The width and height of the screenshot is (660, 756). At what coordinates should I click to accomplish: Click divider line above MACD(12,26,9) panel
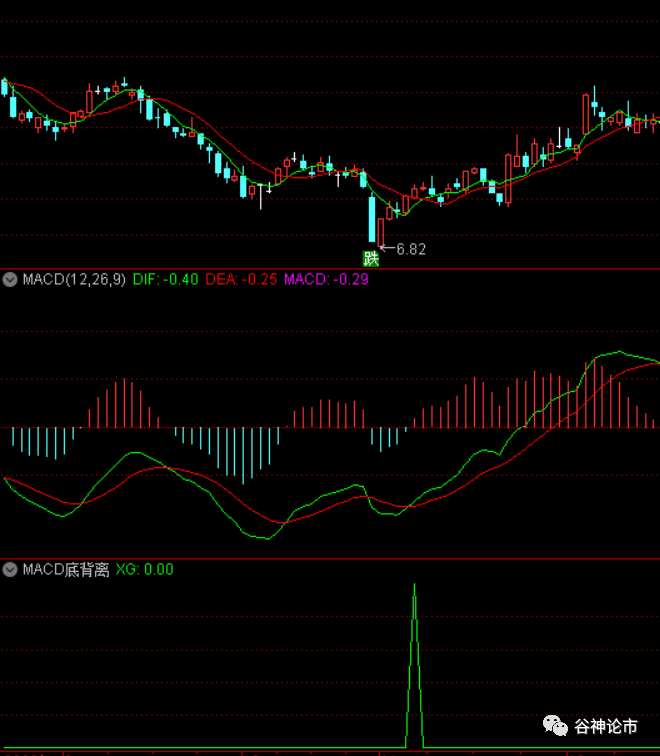pyautogui.click(x=330, y=268)
